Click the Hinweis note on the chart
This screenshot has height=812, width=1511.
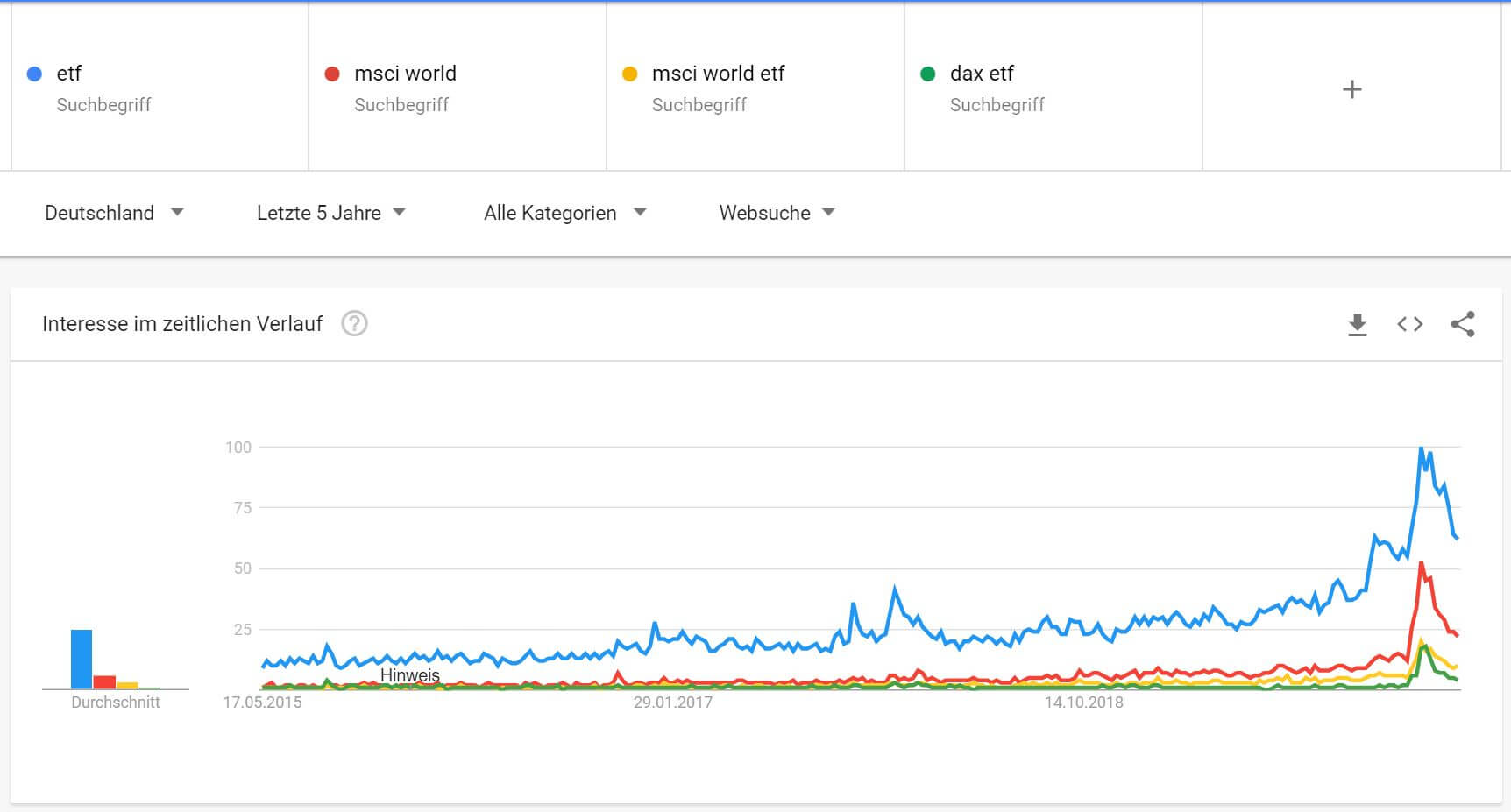[410, 675]
